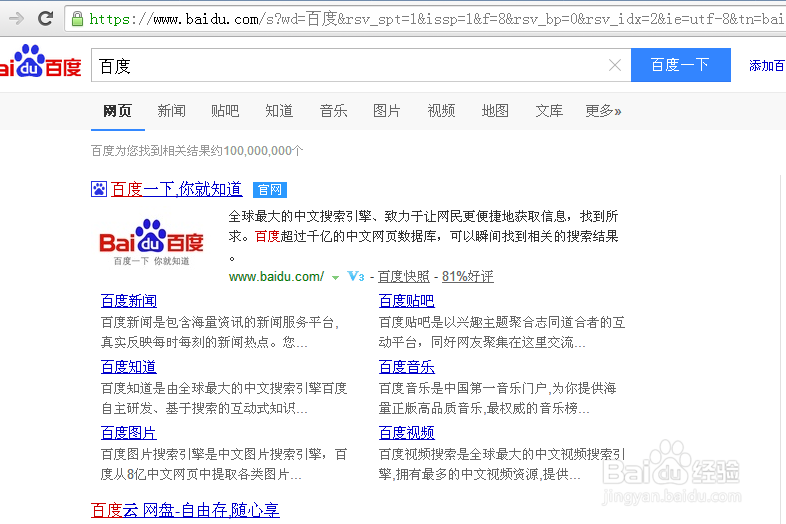
Task: Click the 百度视频搜索是全球最大 description text
Action: point(502,464)
